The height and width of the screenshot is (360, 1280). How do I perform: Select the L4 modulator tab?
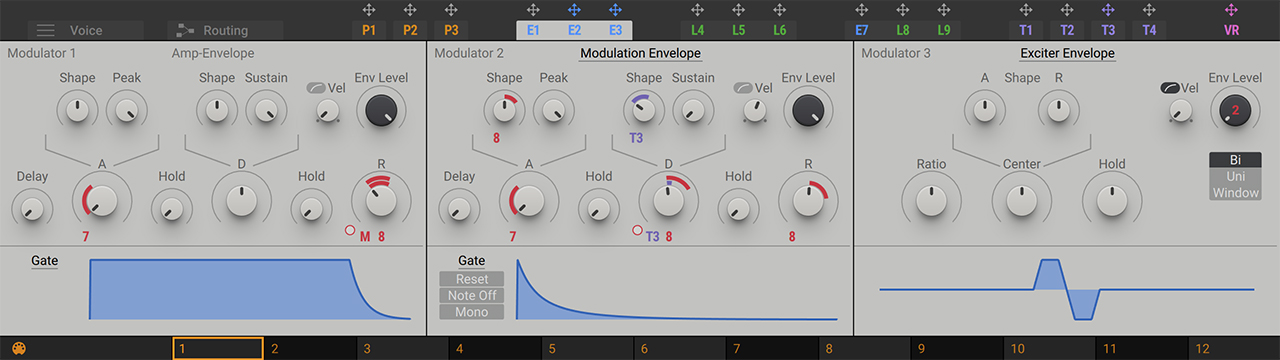click(697, 30)
